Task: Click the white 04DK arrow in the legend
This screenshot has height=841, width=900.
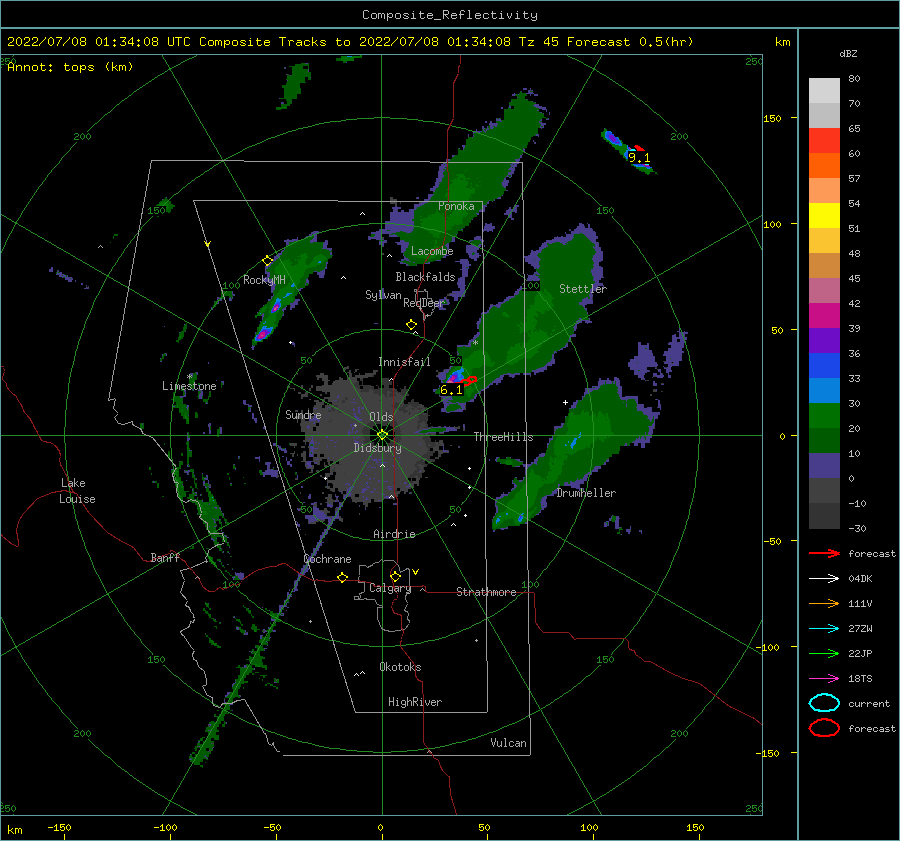Action: (x=824, y=578)
